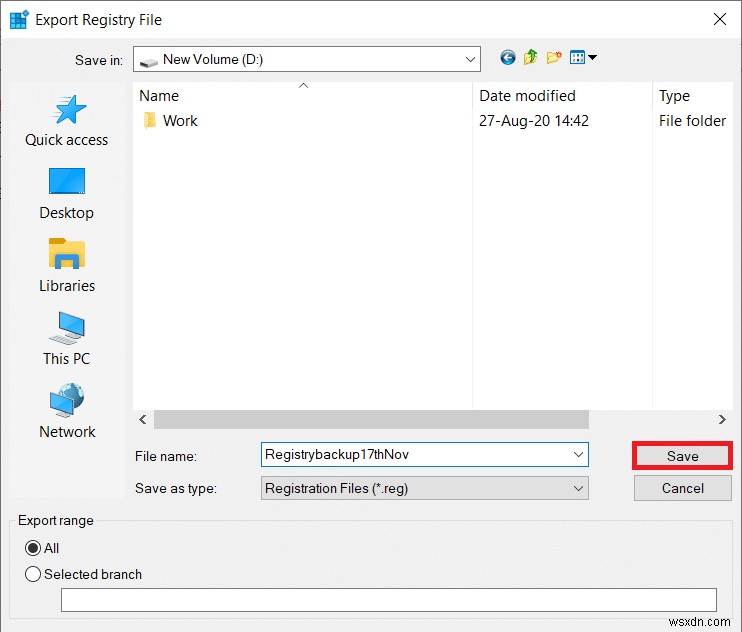Screen dimensions: 742x632
Task: Click the File name text field
Action: coord(424,455)
